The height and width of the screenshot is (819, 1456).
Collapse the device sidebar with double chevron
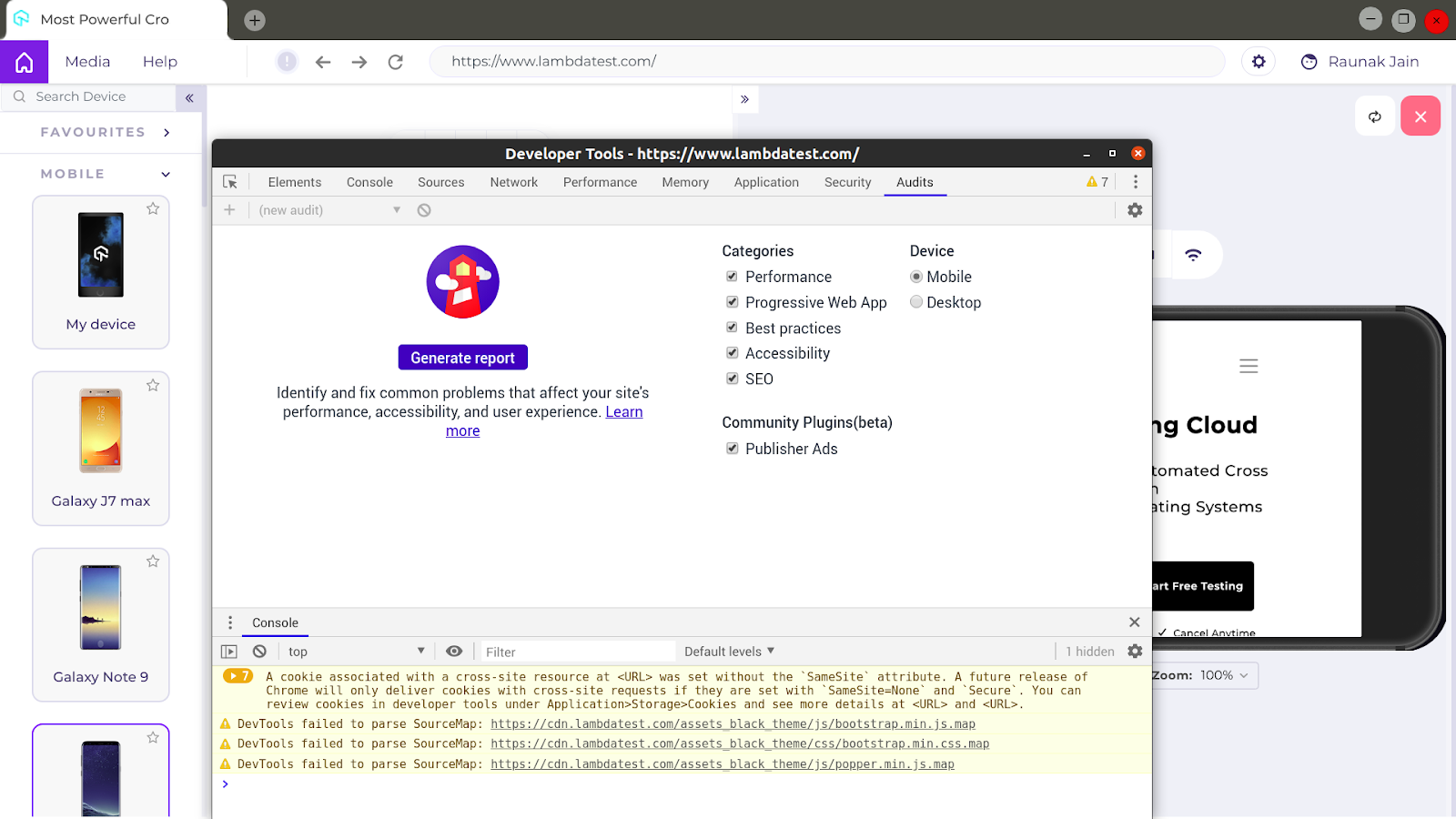[x=189, y=97]
